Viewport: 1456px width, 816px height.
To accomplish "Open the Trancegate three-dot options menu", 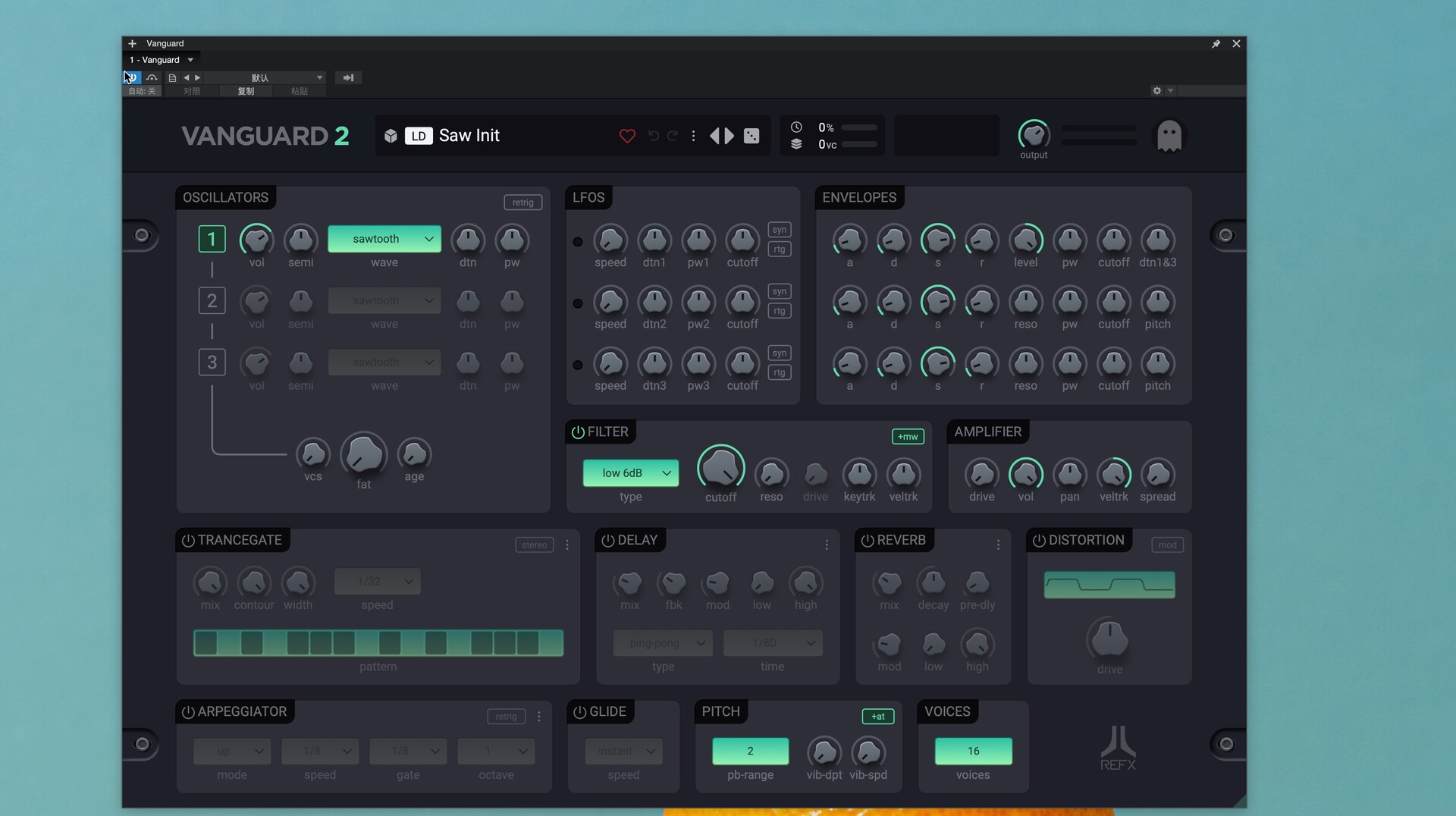I will point(567,545).
